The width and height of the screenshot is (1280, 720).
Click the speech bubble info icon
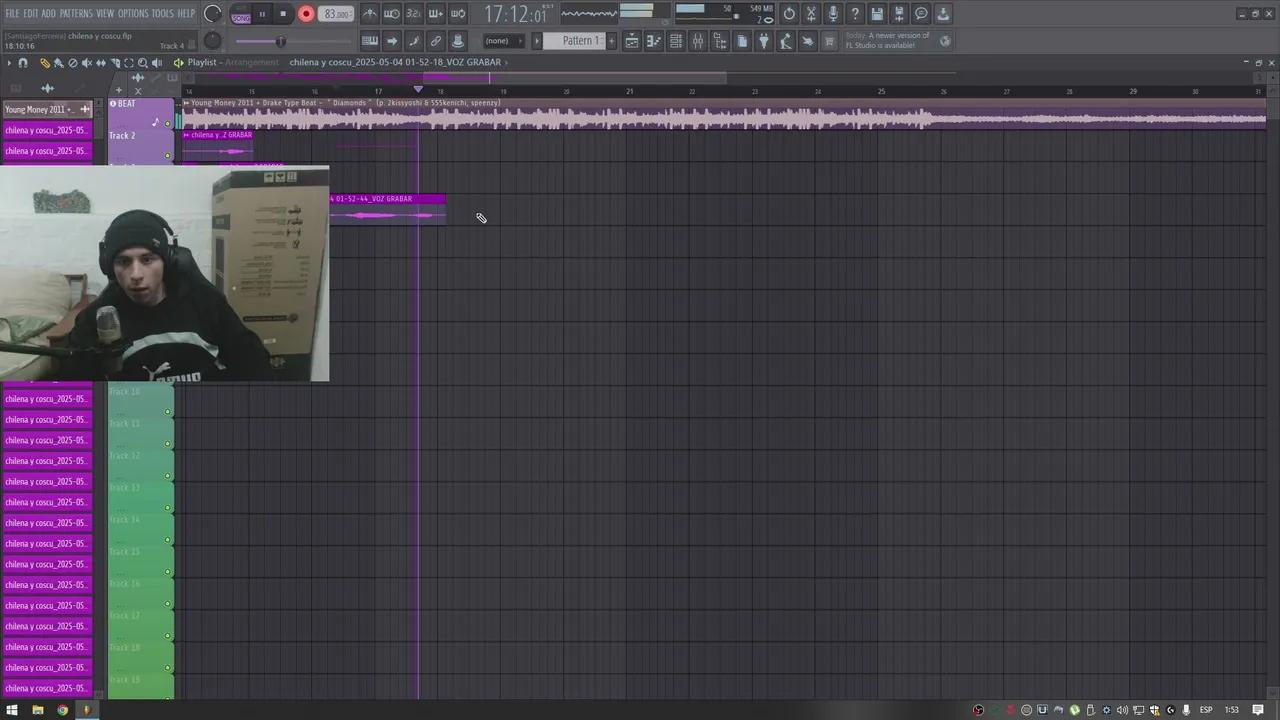[921, 14]
